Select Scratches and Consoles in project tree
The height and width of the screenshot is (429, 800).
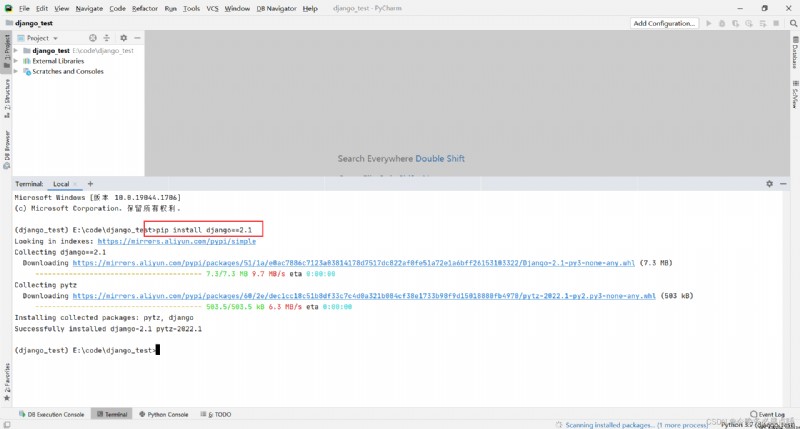[68, 71]
